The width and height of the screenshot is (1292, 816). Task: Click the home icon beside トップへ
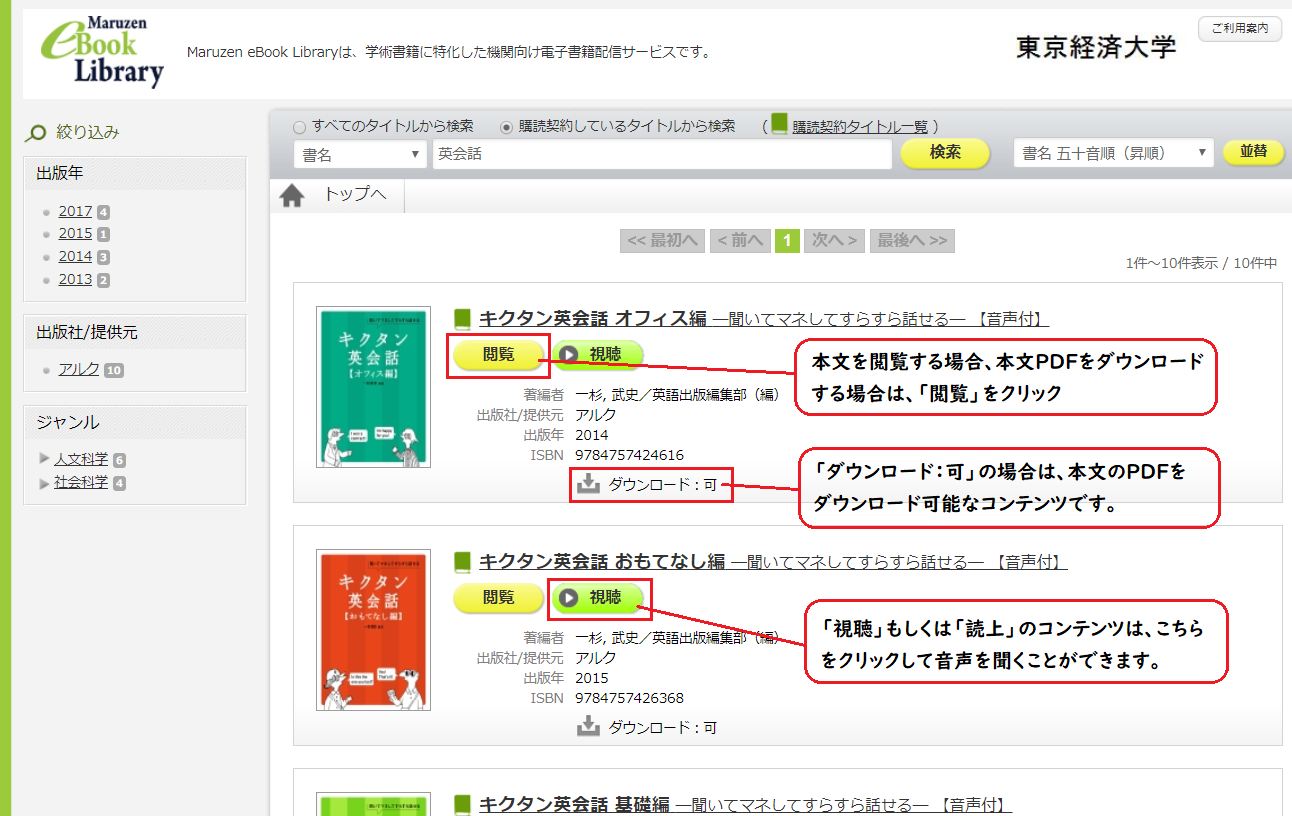(292, 196)
